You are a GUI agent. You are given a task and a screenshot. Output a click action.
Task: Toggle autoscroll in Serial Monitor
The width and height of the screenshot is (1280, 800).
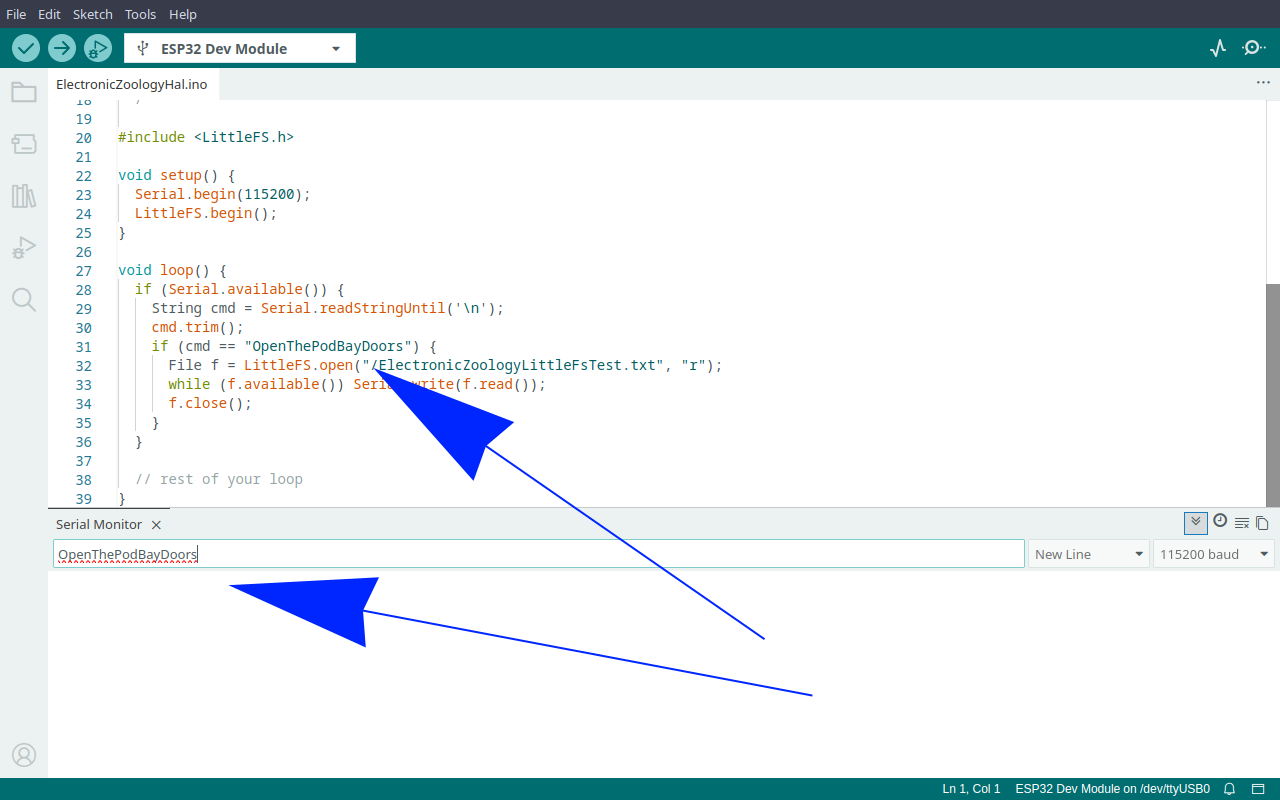pyautogui.click(x=1195, y=522)
